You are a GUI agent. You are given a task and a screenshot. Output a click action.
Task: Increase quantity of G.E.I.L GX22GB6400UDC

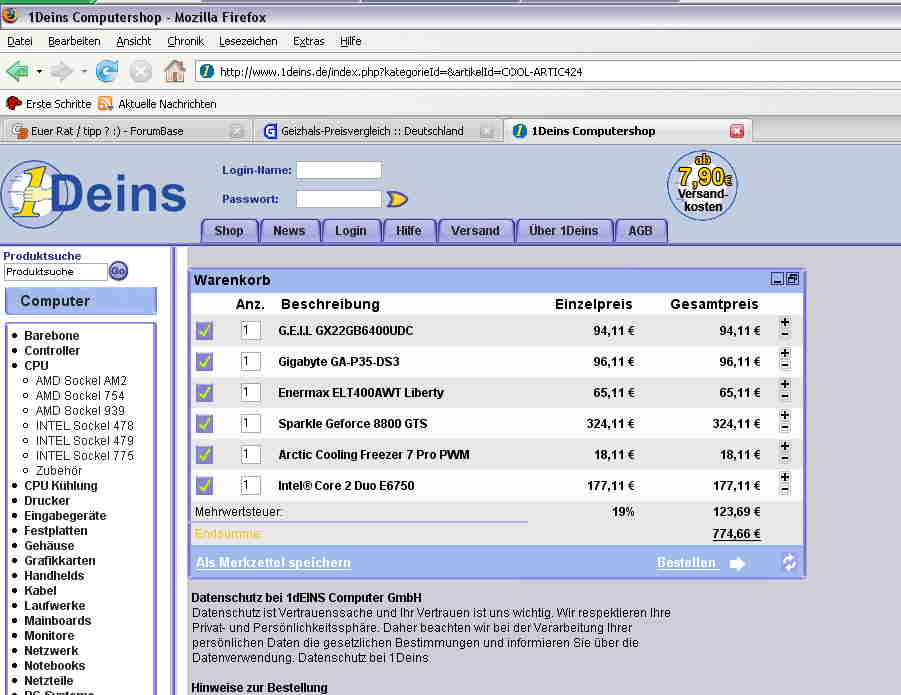(785, 322)
